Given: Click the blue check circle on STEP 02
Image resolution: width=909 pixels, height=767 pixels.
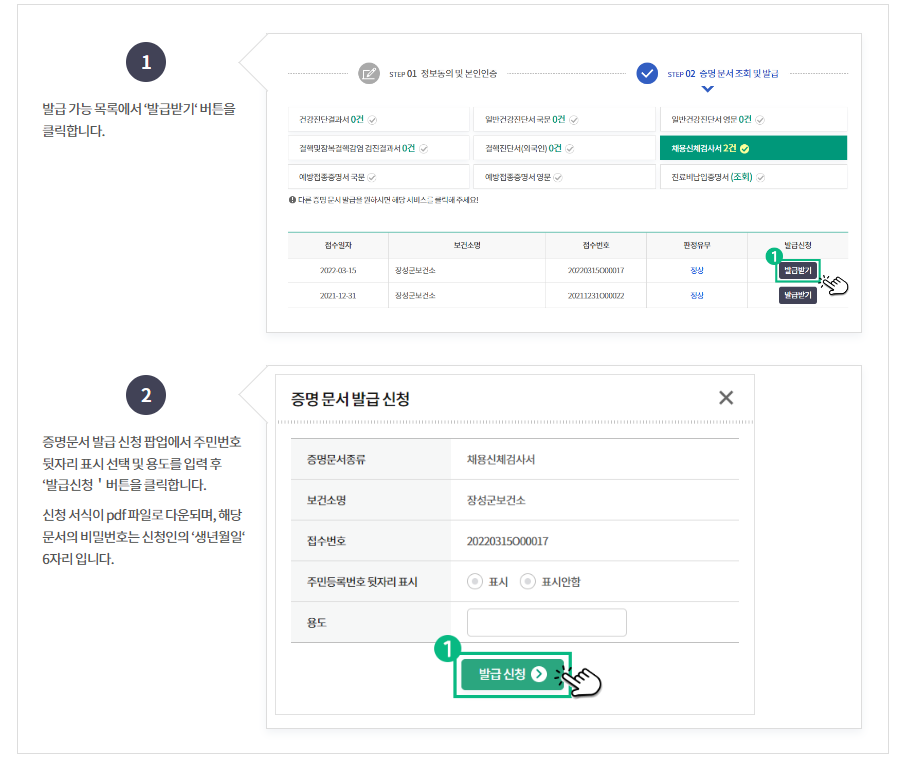Looking at the screenshot, I should (647, 72).
